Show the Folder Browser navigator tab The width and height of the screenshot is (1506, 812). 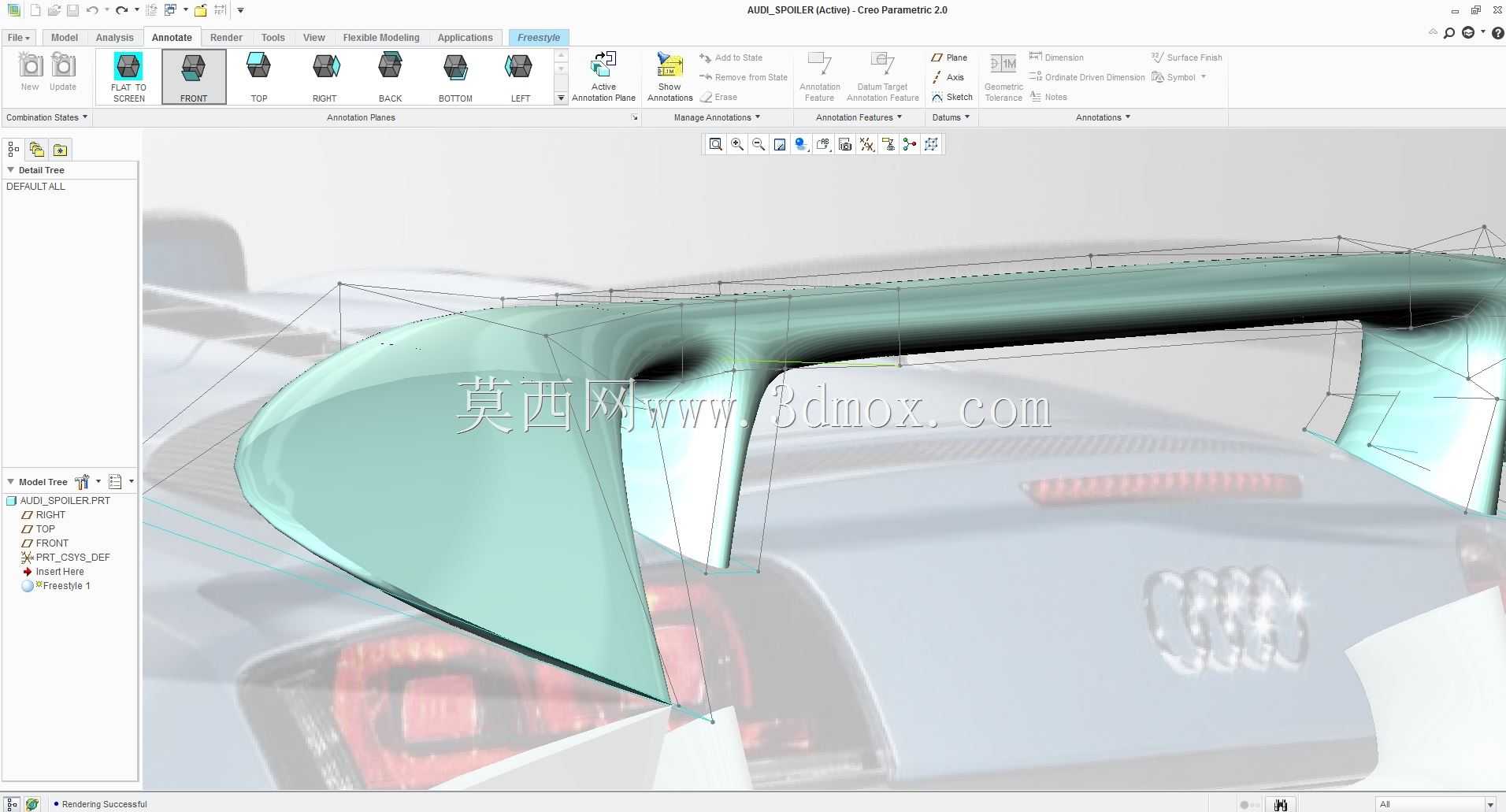36,149
